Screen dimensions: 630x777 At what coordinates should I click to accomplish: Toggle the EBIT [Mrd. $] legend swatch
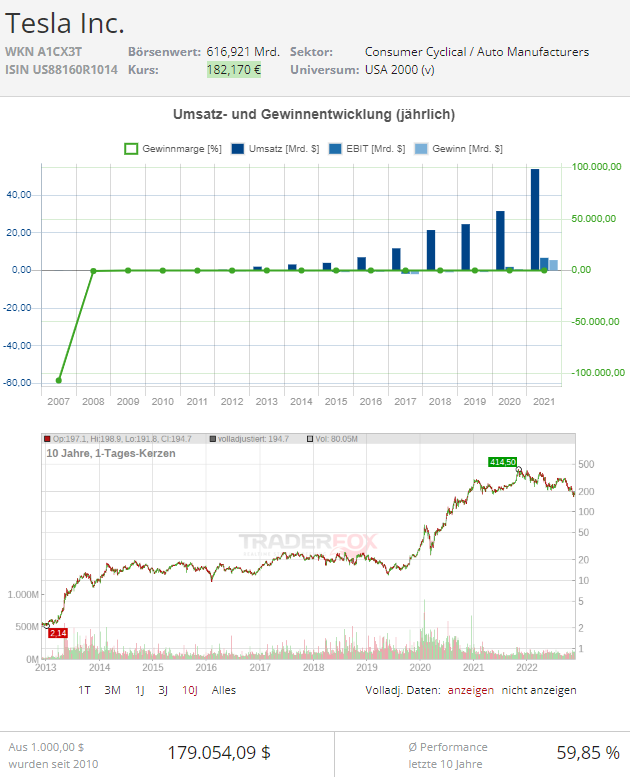335,149
